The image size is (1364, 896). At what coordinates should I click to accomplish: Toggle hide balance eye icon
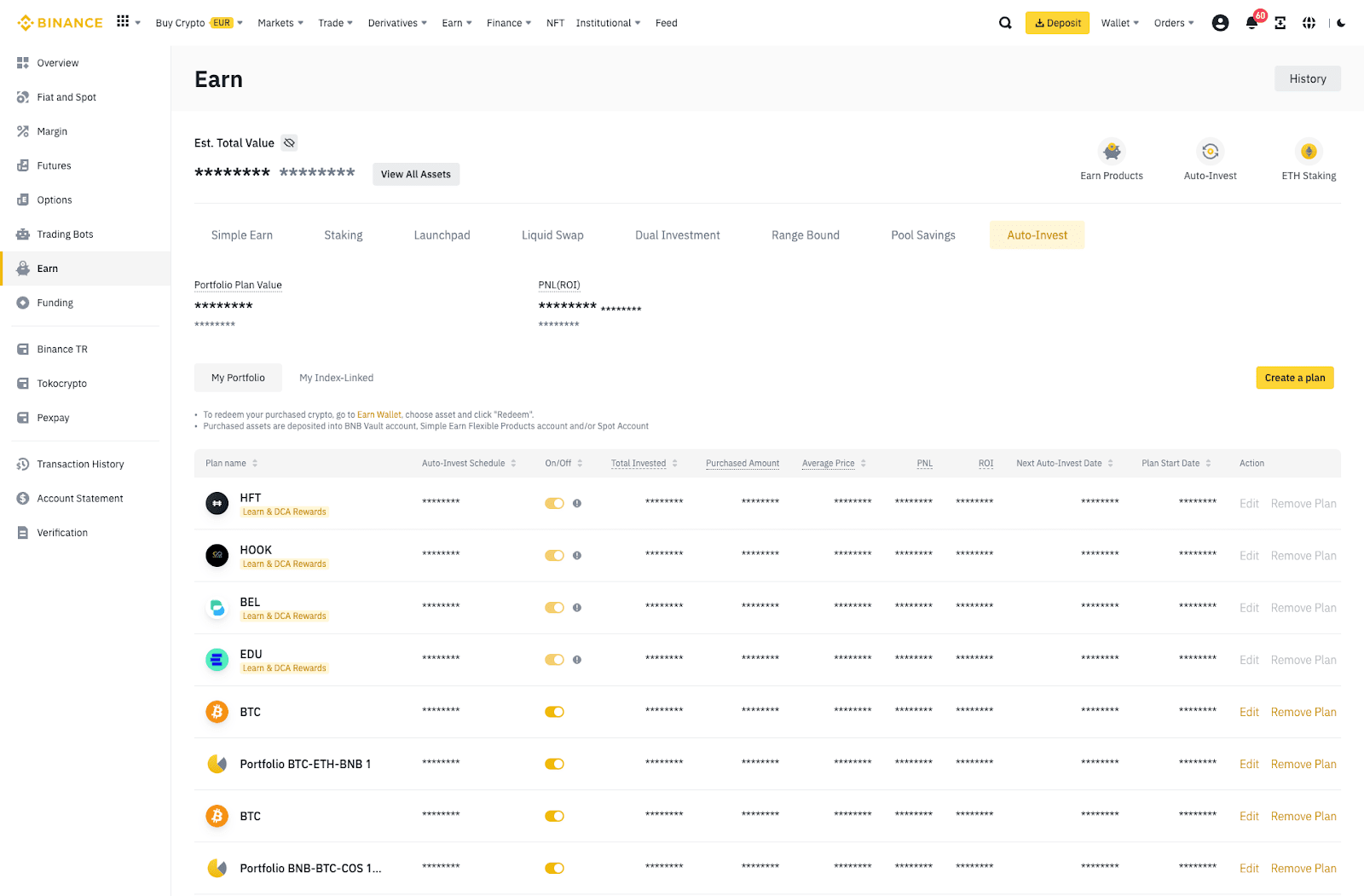289,143
